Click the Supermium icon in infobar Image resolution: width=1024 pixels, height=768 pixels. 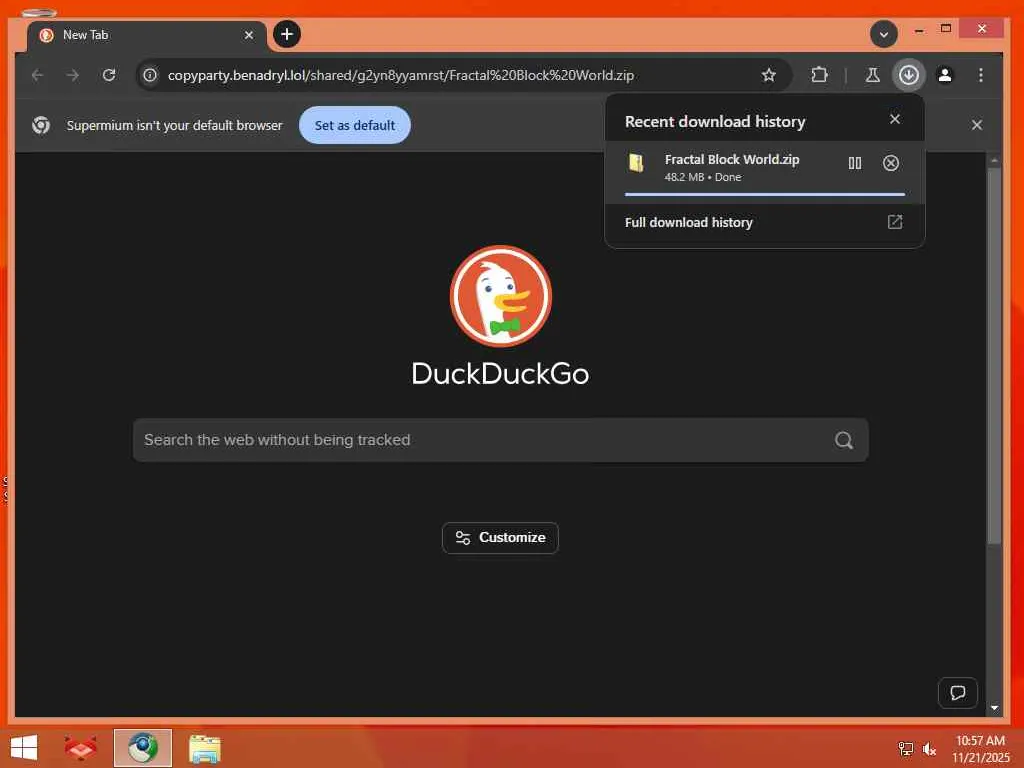pos(40,125)
